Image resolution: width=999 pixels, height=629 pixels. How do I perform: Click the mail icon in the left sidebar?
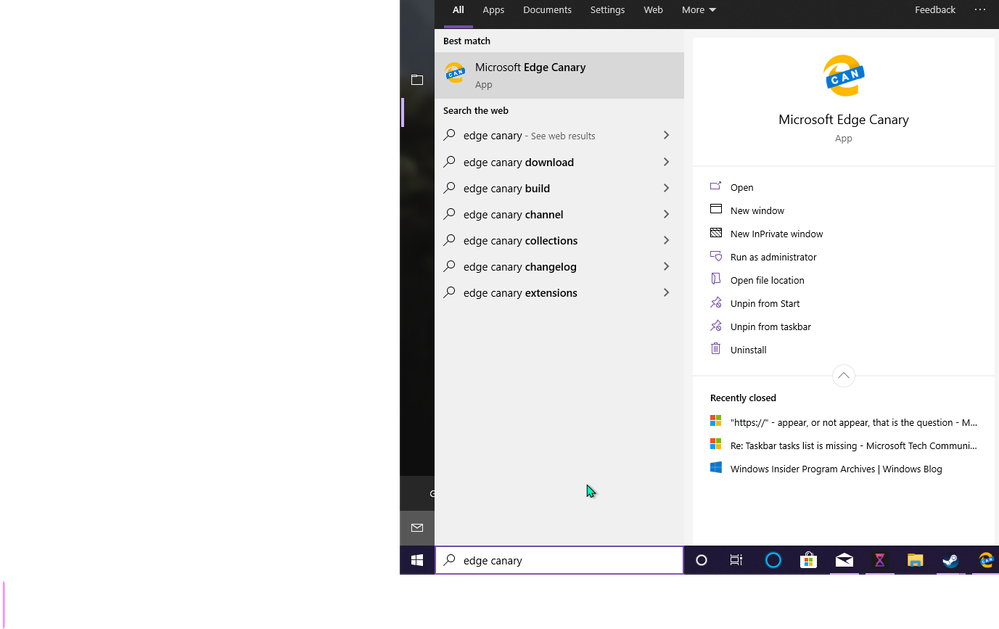pos(417,528)
